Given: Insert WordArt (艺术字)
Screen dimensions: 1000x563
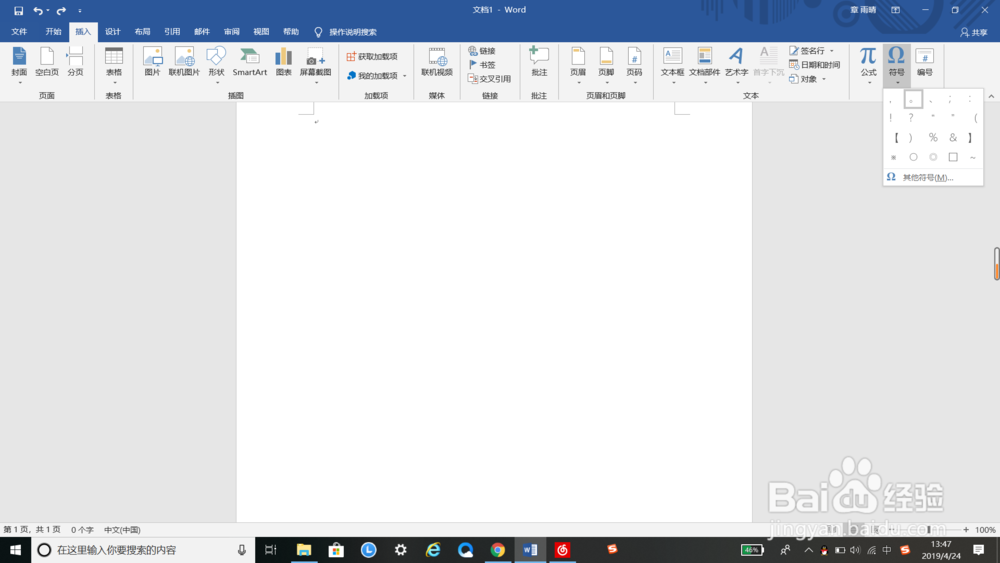Looking at the screenshot, I should [x=737, y=64].
